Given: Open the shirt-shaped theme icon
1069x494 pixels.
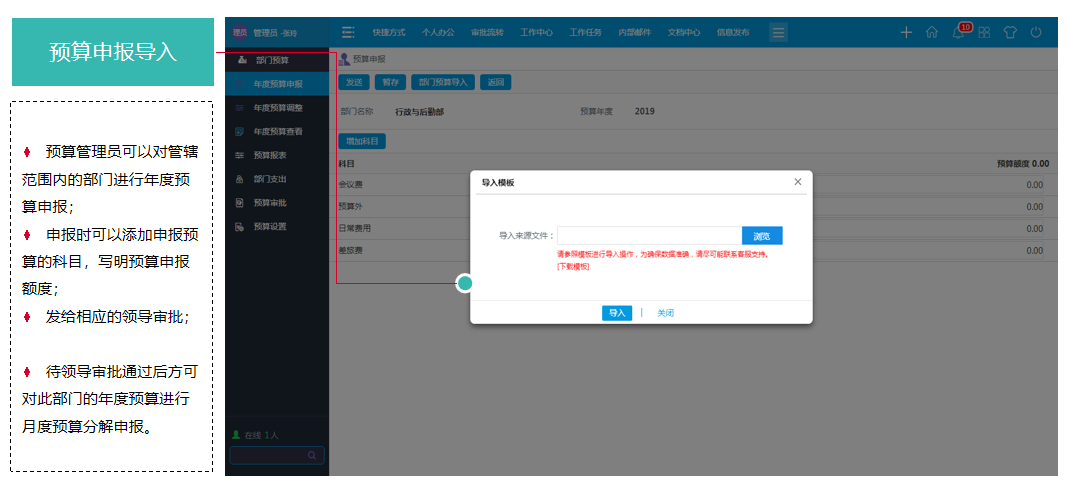Looking at the screenshot, I should (1010, 32).
